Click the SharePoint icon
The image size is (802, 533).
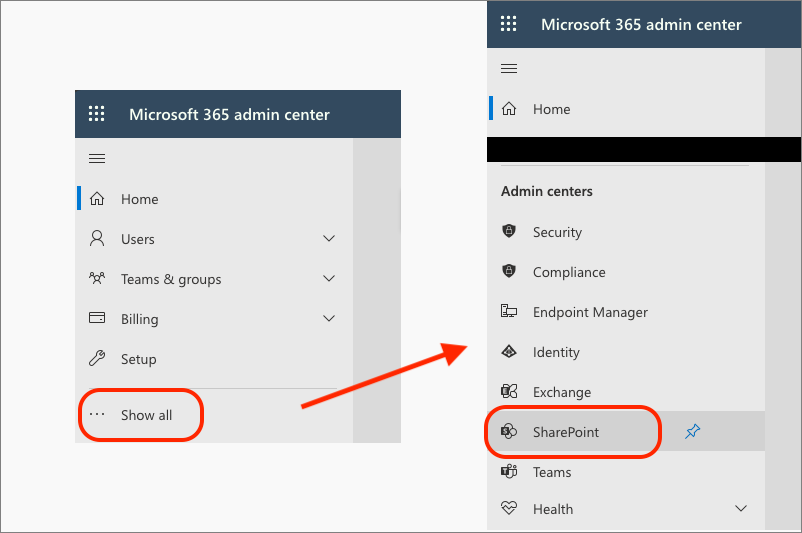click(509, 431)
